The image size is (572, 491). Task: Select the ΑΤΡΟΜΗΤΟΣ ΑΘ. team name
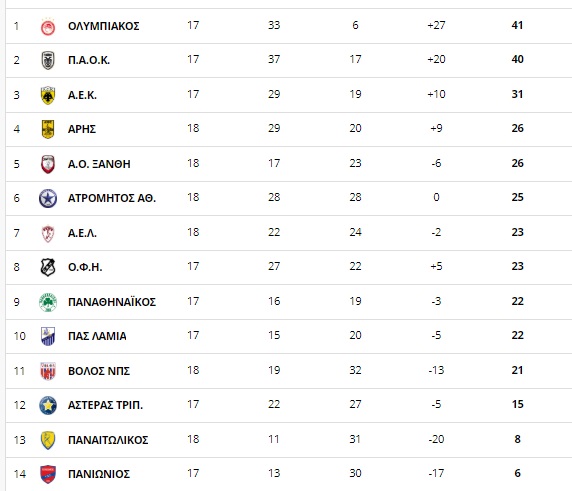(112, 198)
